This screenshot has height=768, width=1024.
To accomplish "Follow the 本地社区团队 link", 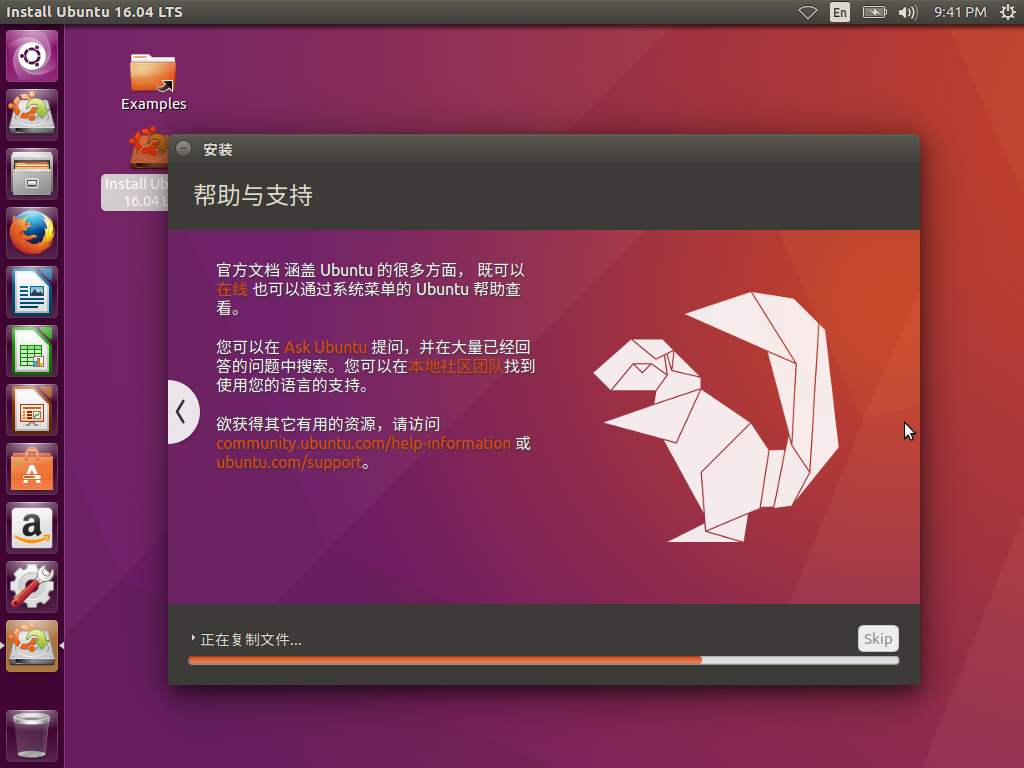I will (x=456, y=366).
